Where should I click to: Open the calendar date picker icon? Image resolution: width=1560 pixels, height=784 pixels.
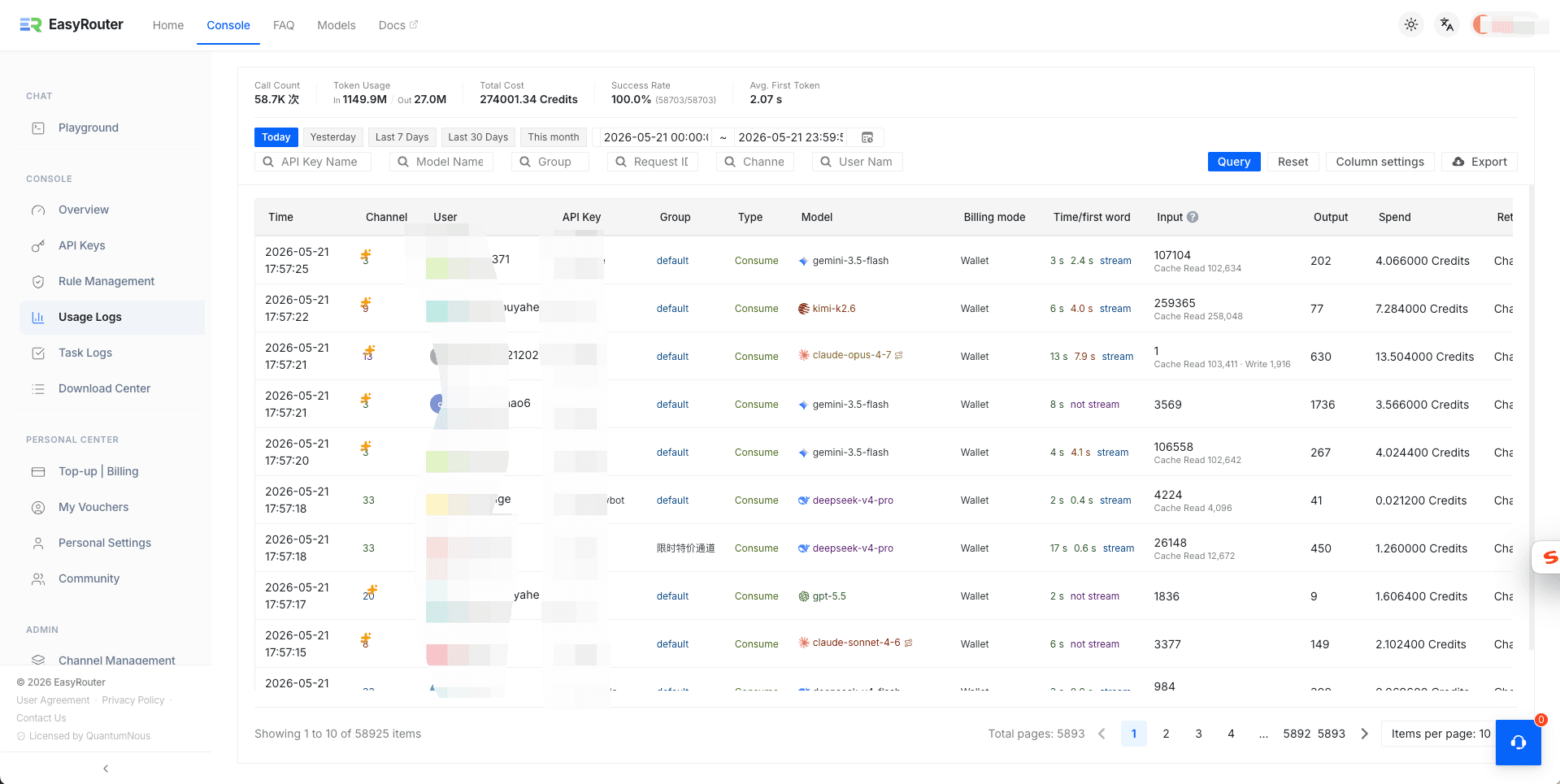click(x=867, y=137)
